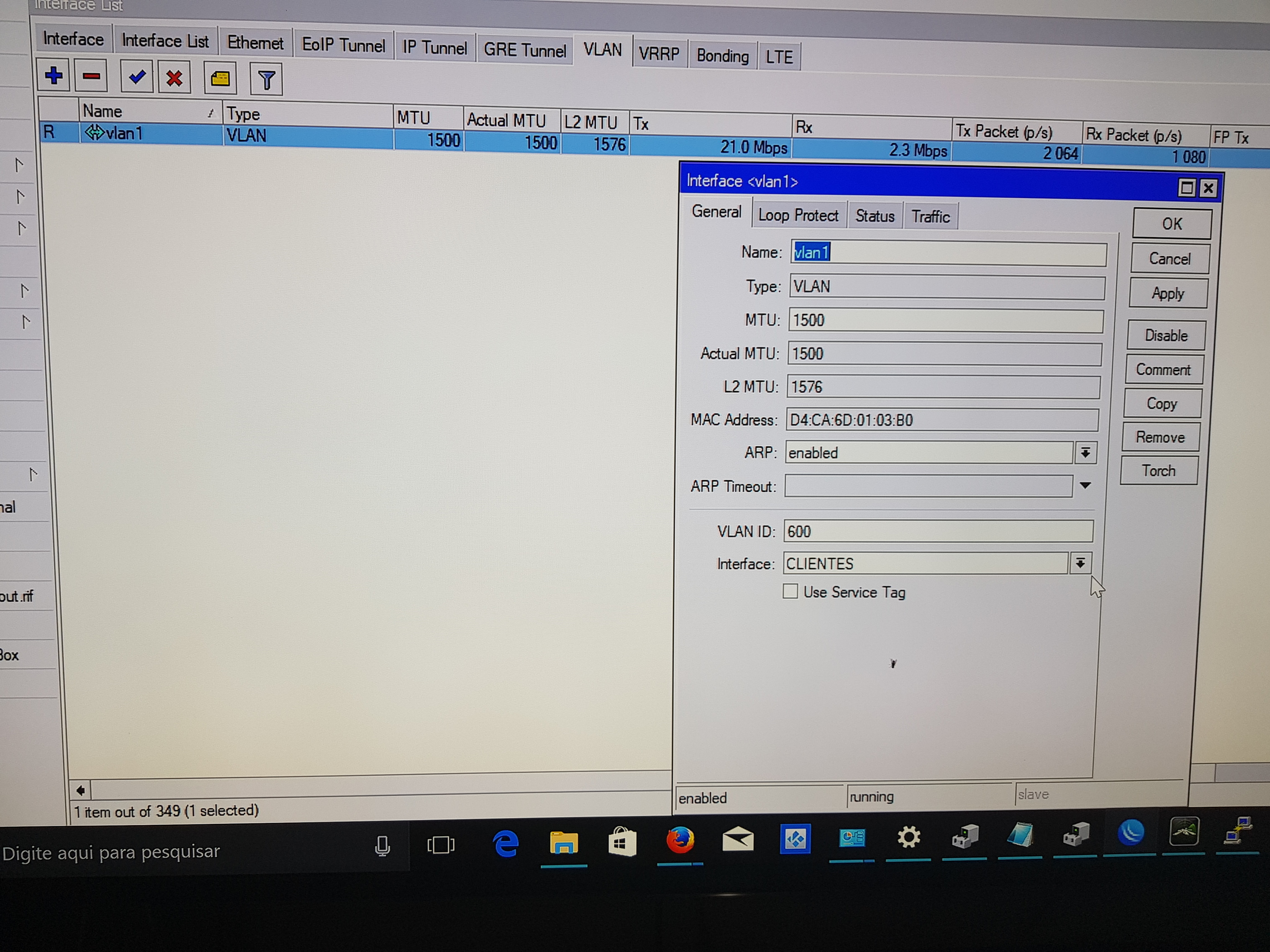This screenshot has height=952, width=1270.
Task: Click the blue checkmark enable icon
Action: [137, 77]
